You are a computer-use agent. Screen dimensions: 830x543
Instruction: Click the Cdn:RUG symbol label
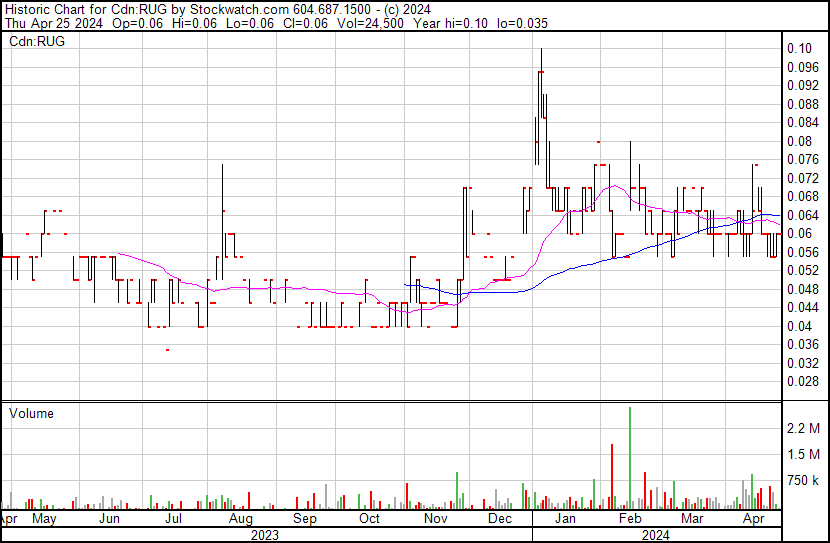tap(37, 42)
